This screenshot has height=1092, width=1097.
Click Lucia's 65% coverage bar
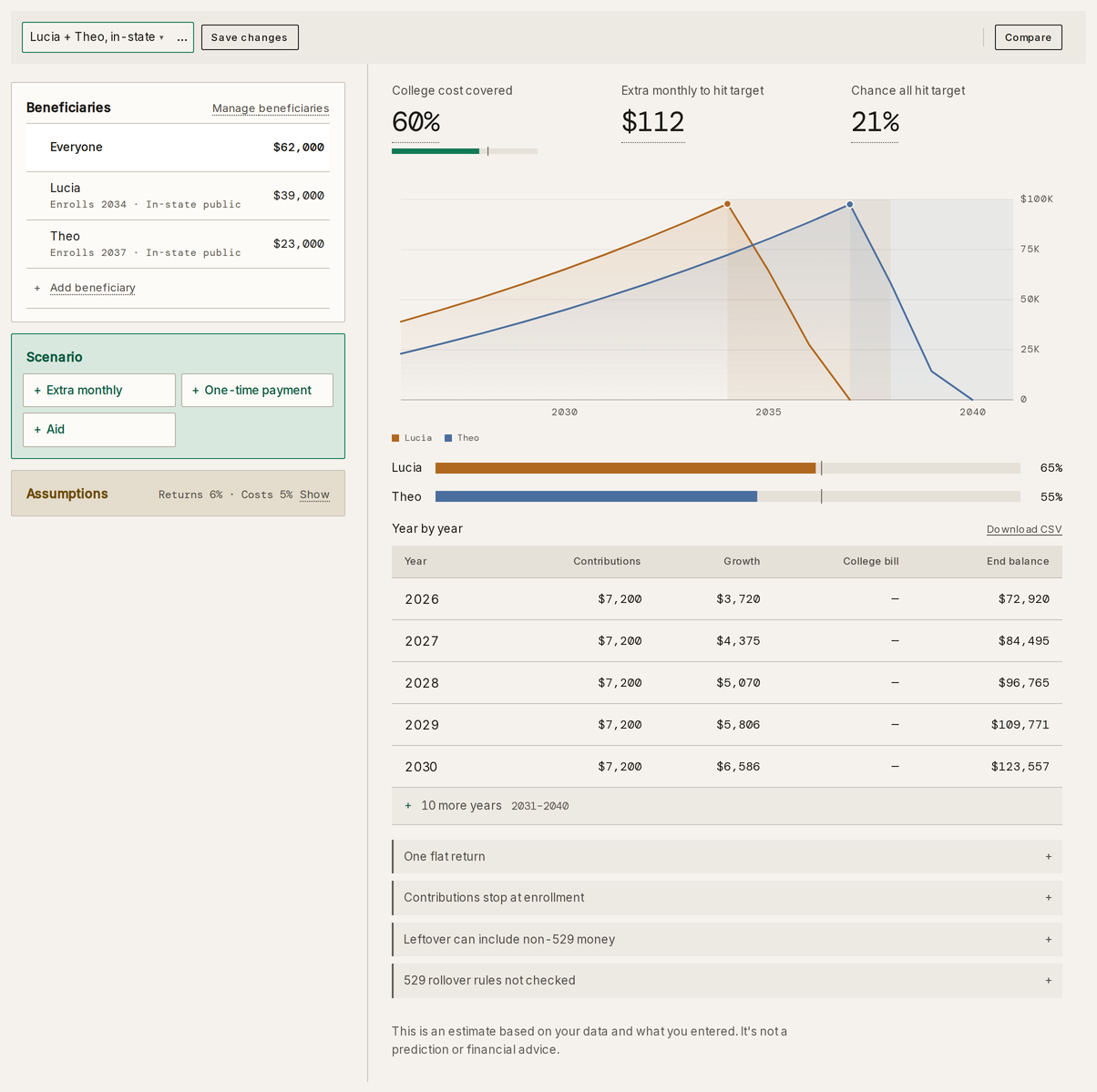(x=728, y=468)
